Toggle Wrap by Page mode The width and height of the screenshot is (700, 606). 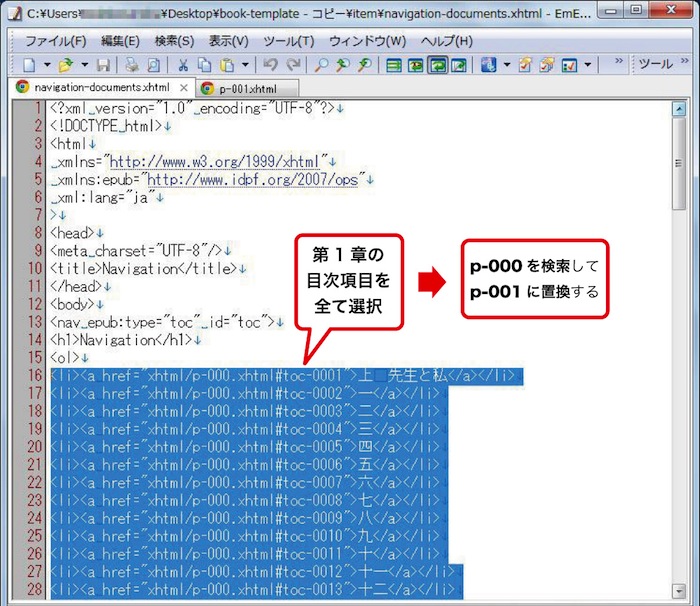(458, 65)
